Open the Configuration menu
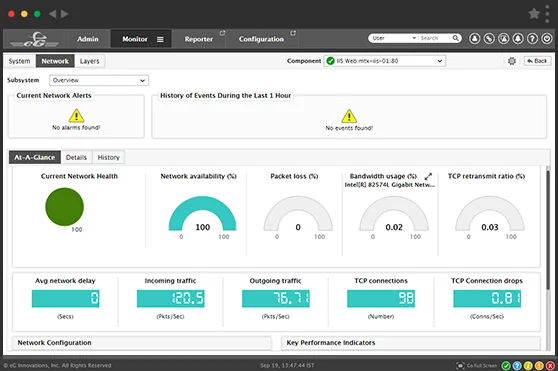 pyautogui.click(x=261, y=39)
